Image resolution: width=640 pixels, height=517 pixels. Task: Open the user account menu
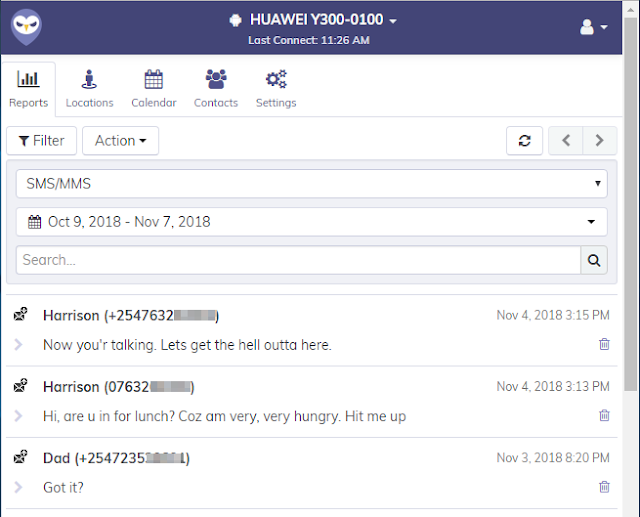[593, 27]
